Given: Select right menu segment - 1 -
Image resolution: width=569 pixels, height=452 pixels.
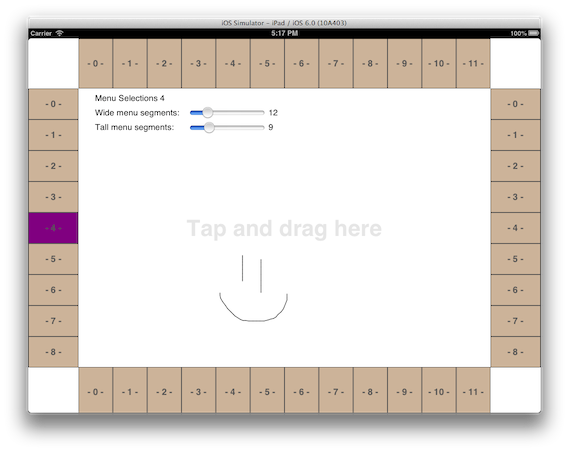Looking at the screenshot, I should (x=516, y=135).
